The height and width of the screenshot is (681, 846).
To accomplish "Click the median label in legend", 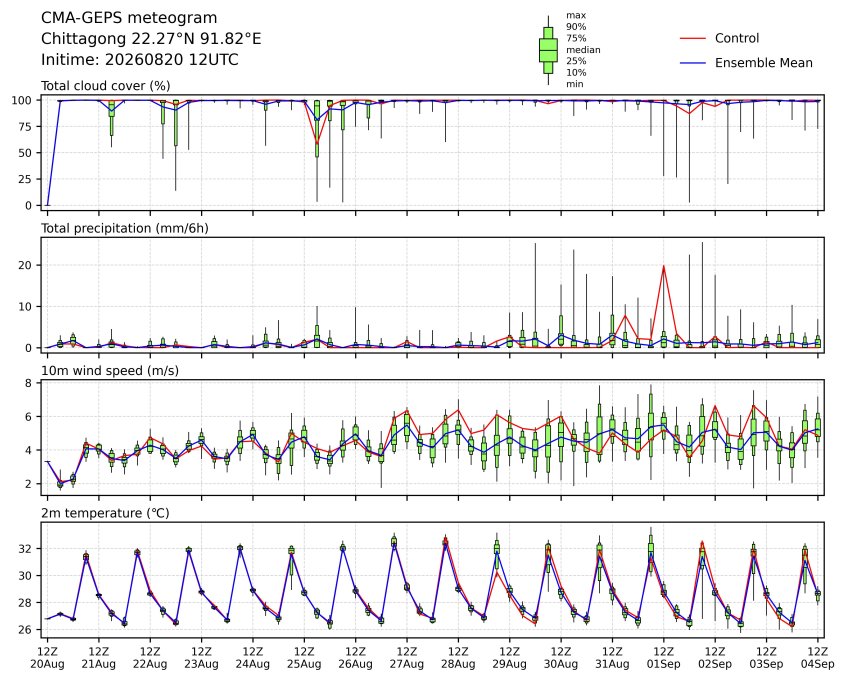I will [583, 50].
